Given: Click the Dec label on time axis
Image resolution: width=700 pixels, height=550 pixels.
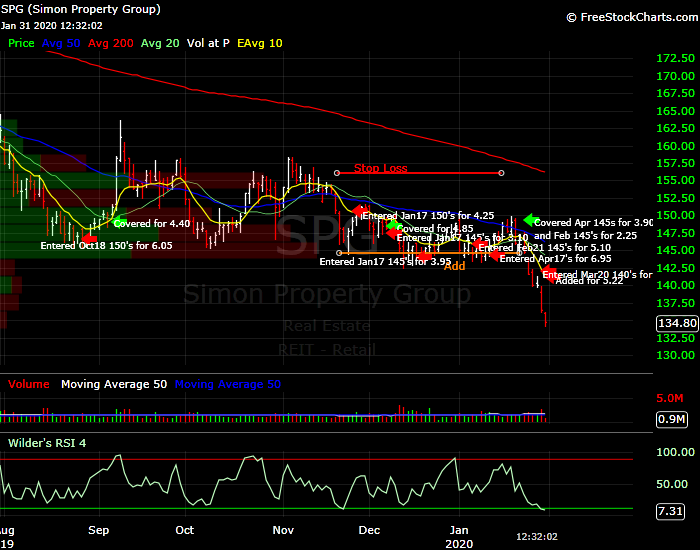Looking at the screenshot, I should pos(369,530).
